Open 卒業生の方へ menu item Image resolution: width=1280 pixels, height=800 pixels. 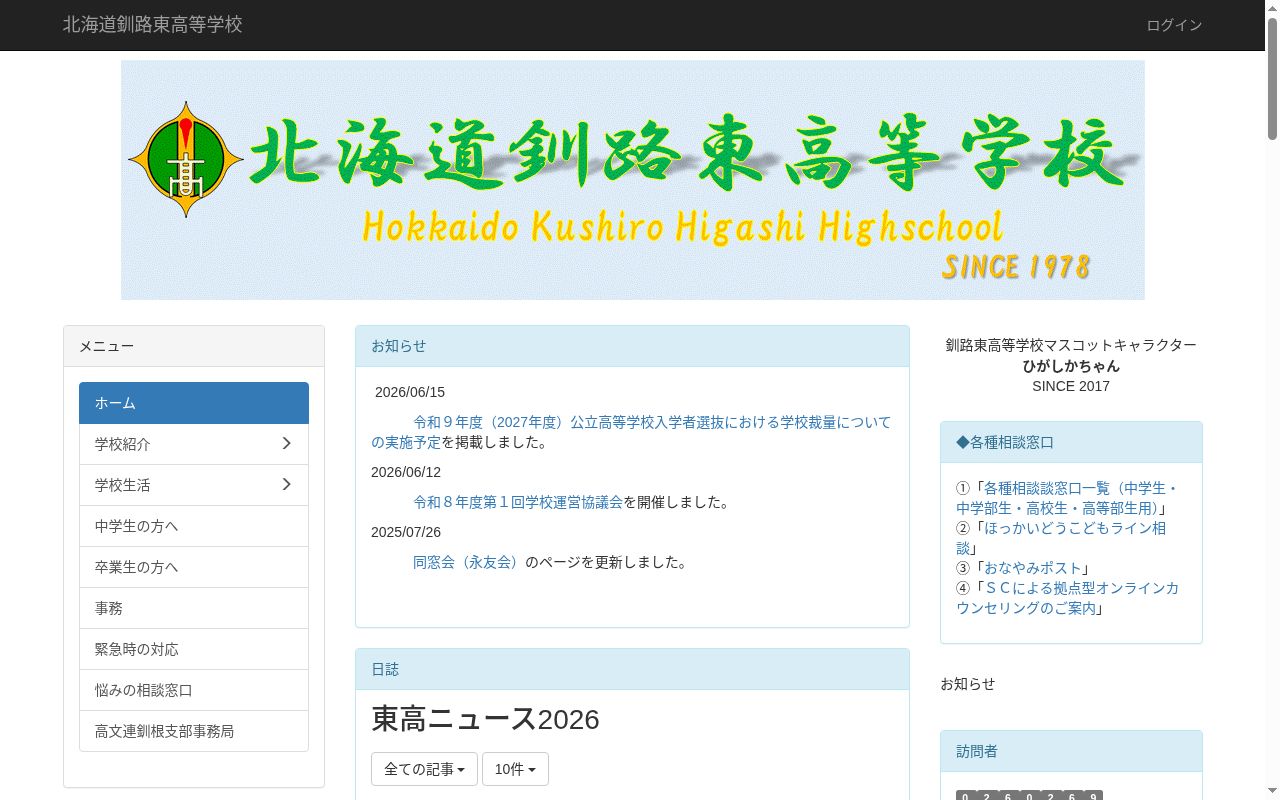(x=194, y=567)
